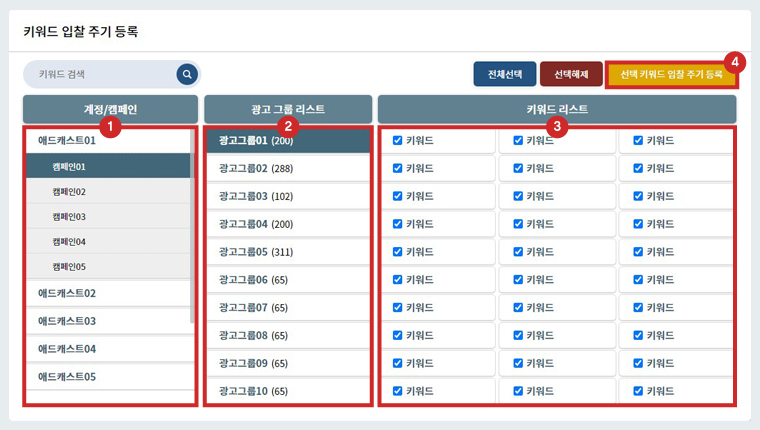The width and height of the screenshot is (760, 430).
Task: Select 광고그룹10 (65) ad group
Action: point(255,391)
